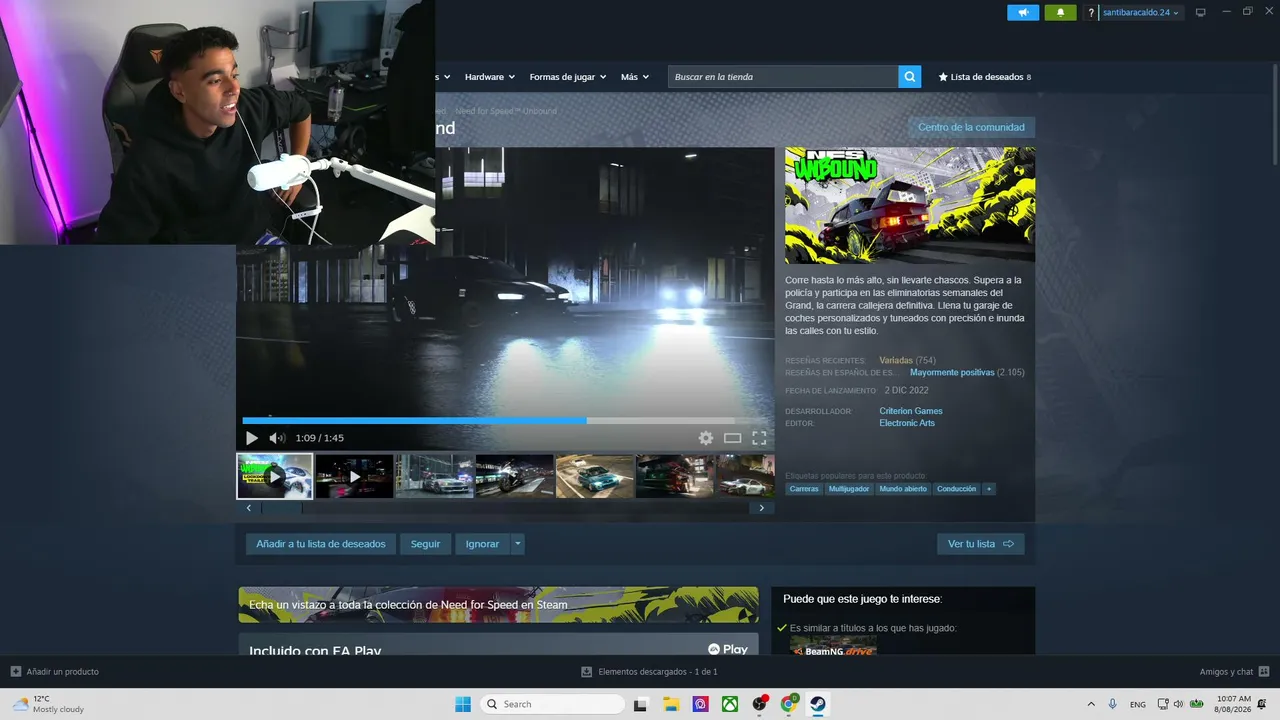Click the Ignorar button

click(482, 544)
